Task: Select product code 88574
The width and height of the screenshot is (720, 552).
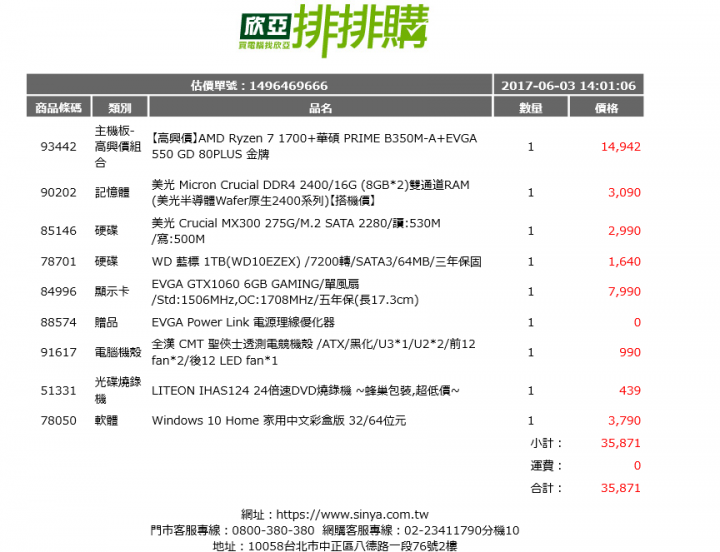Action: point(58,322)
